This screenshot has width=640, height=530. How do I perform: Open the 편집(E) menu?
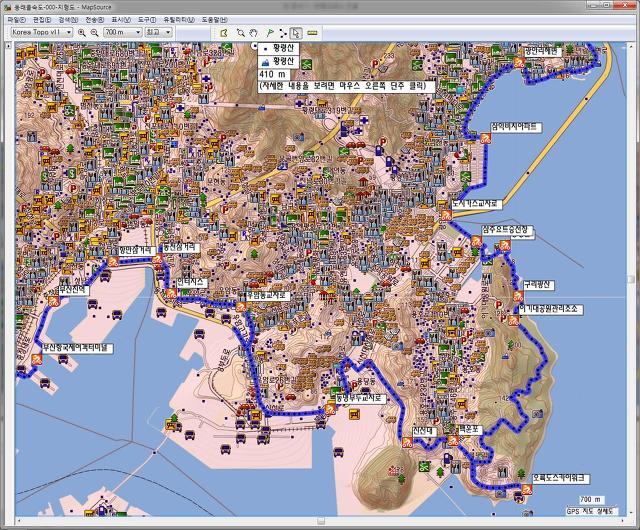pos(42,19)
